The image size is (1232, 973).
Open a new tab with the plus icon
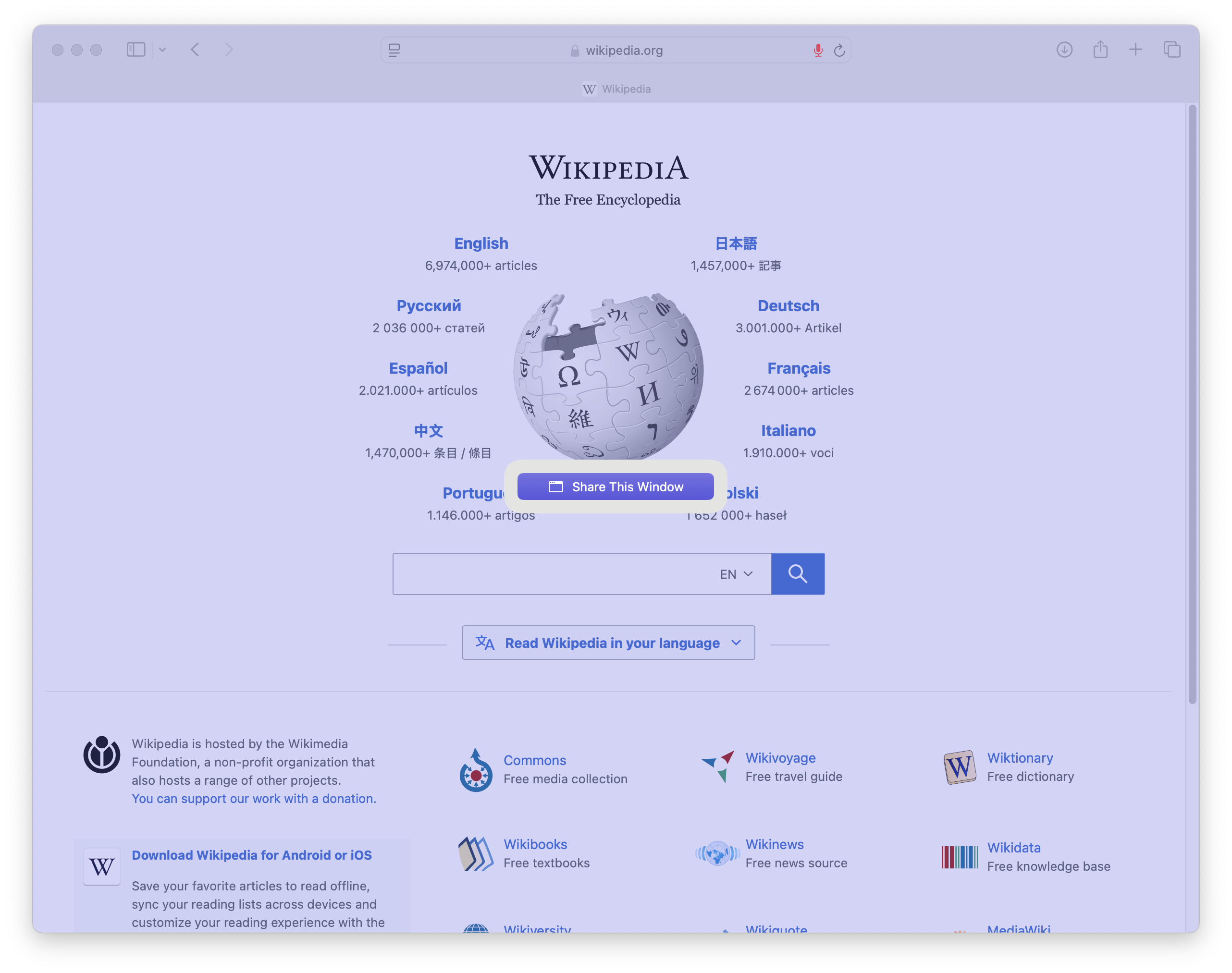(1136, 50)
